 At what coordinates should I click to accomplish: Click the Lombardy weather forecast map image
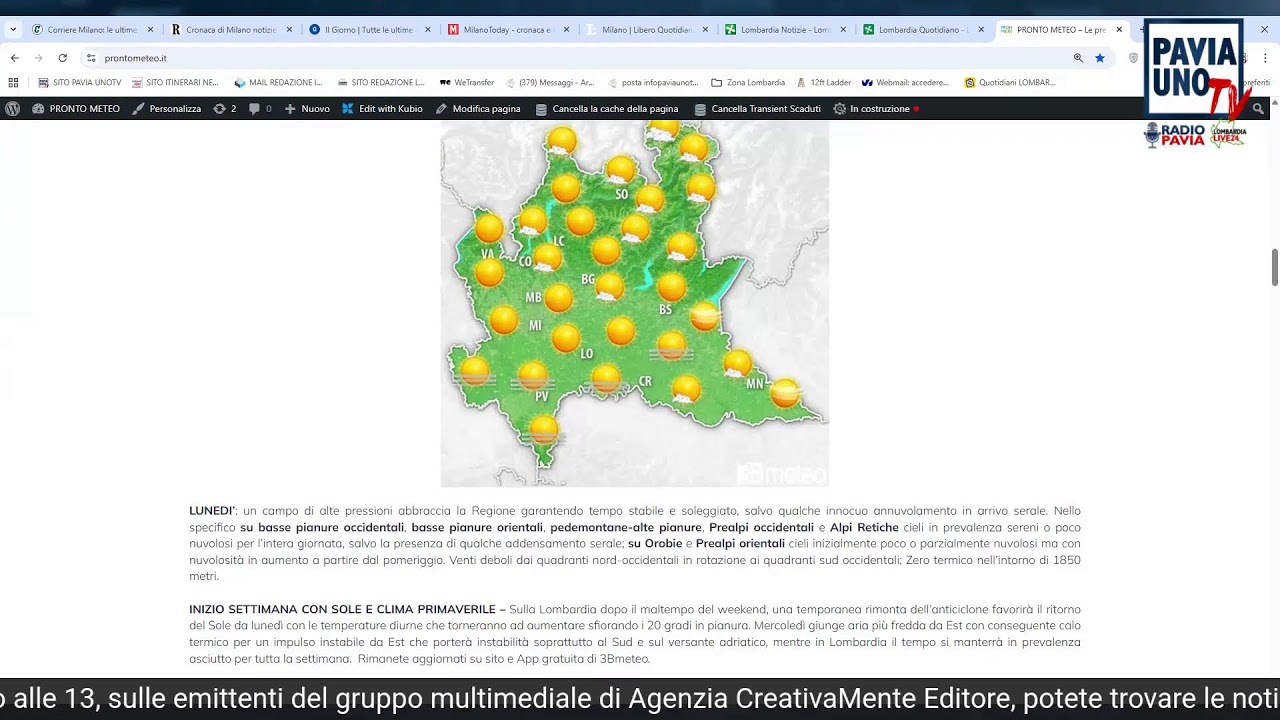point(634,303)
